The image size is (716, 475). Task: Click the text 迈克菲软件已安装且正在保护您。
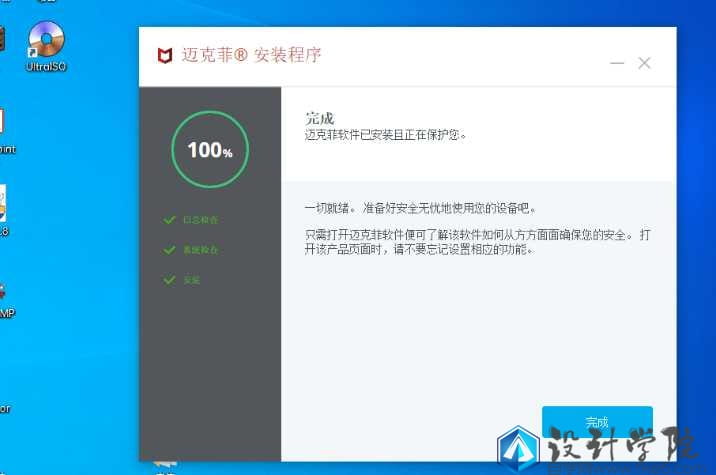pyautogui.click(x=385, y=135)
